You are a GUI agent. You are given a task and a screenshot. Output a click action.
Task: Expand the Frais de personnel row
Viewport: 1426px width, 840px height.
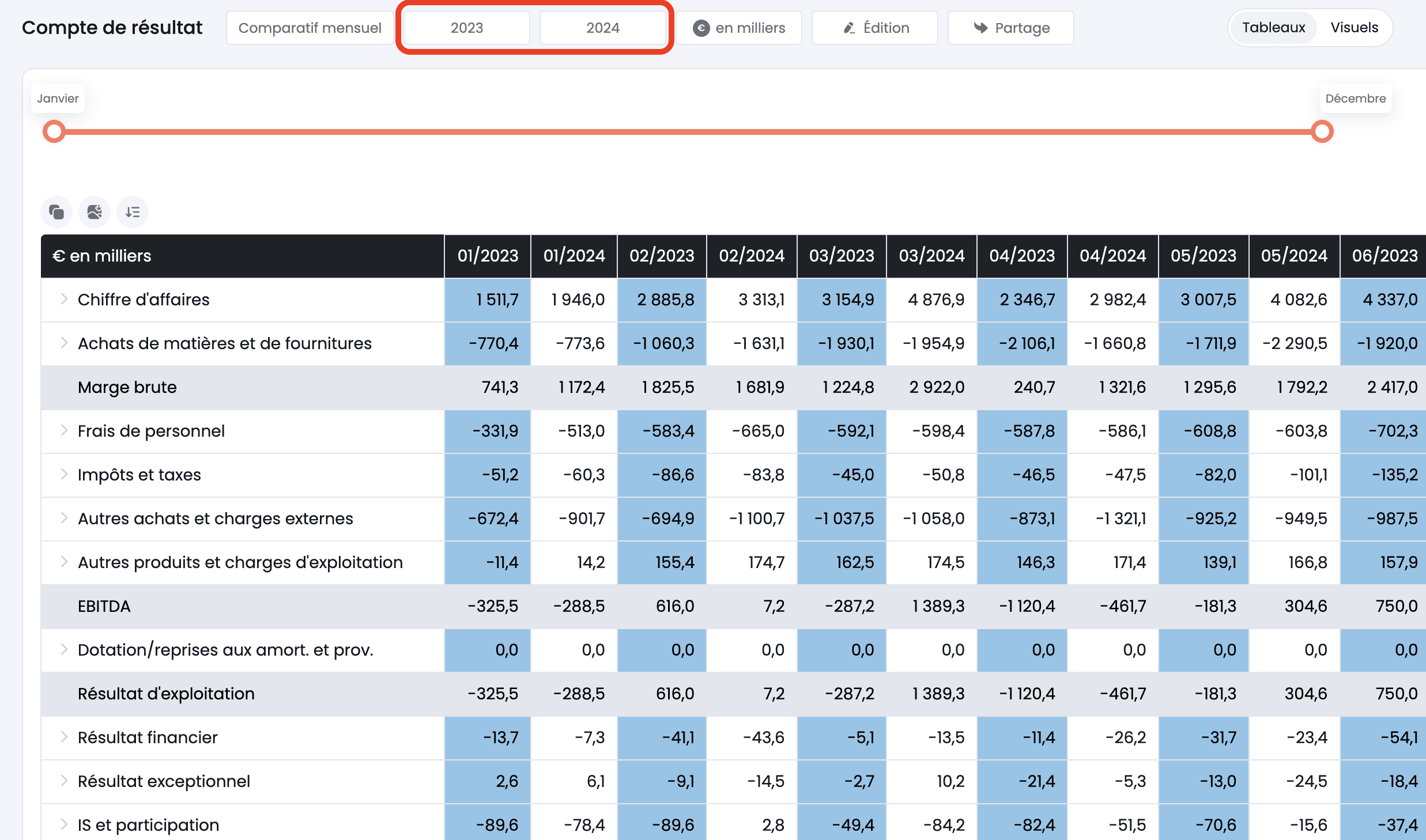(64, 430)
